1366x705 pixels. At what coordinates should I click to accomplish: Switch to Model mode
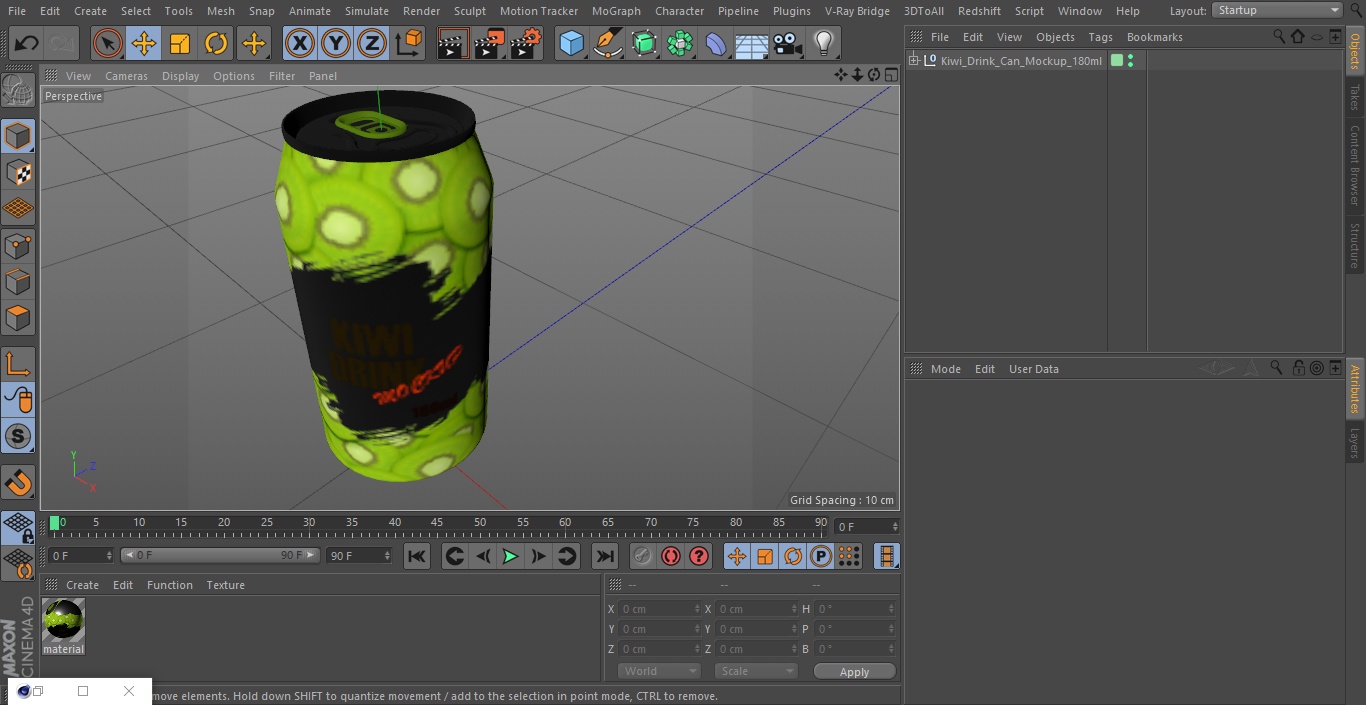(x=18, y=136)
